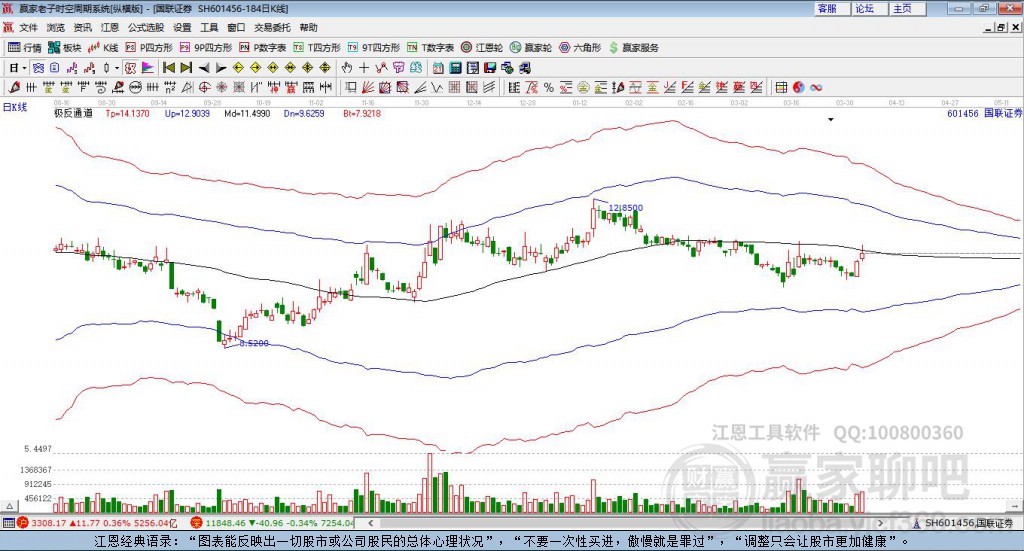Click the colored grid table icon
This screenshot has width=1024, height=551.
pos(781,87)
